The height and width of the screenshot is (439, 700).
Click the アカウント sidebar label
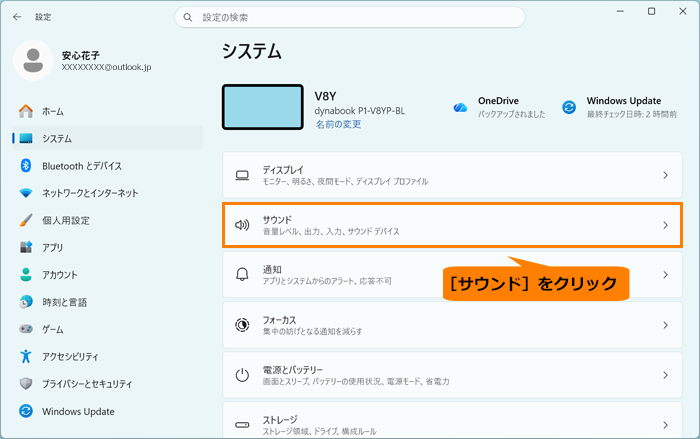[x=60, y=275]
